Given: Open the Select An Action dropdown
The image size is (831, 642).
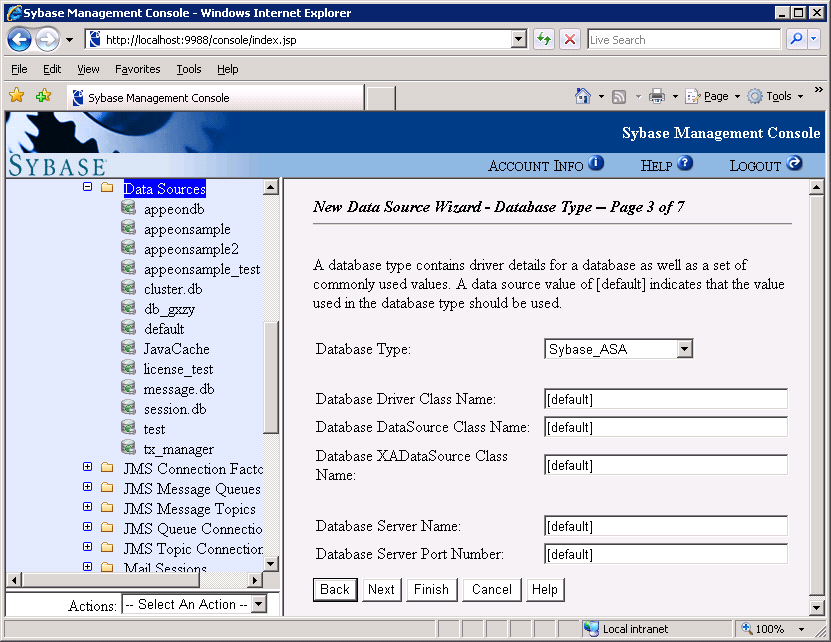Looking at the screenshot, I should click(258, 604).
